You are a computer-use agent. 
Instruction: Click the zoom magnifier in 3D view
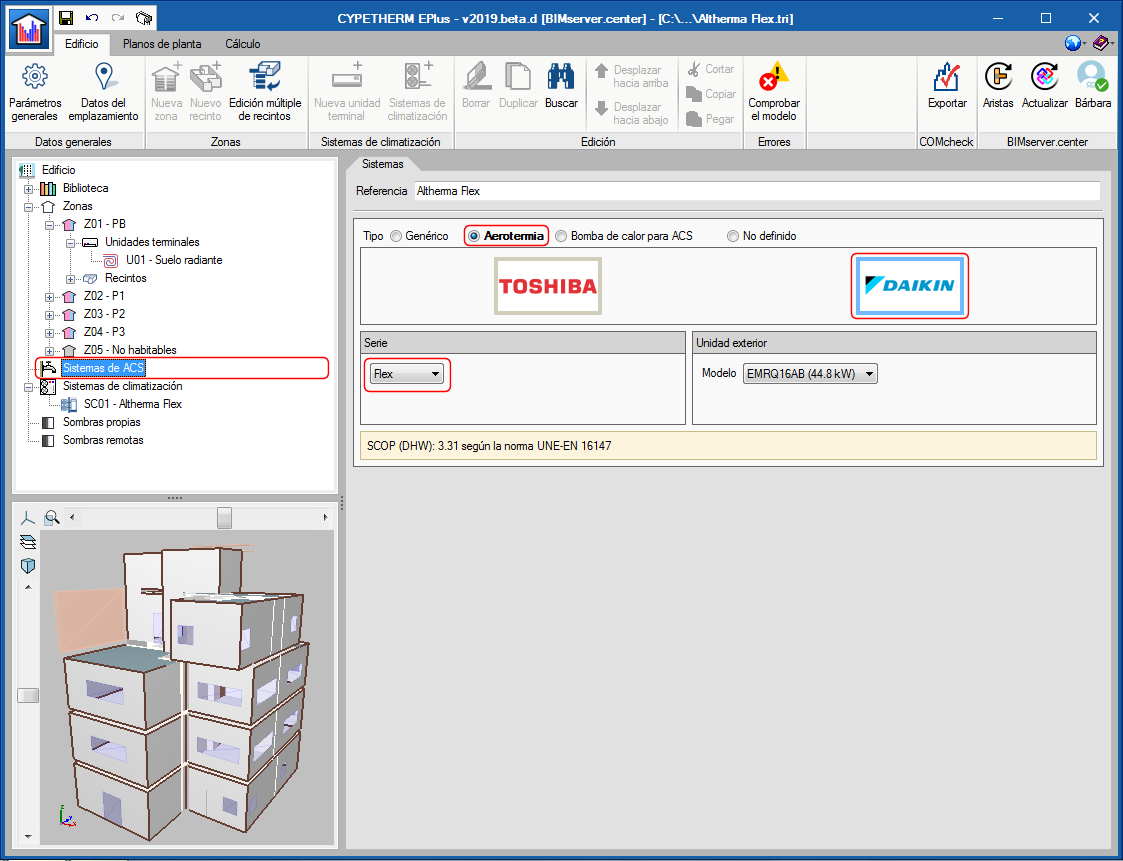[x=52, y=517]
